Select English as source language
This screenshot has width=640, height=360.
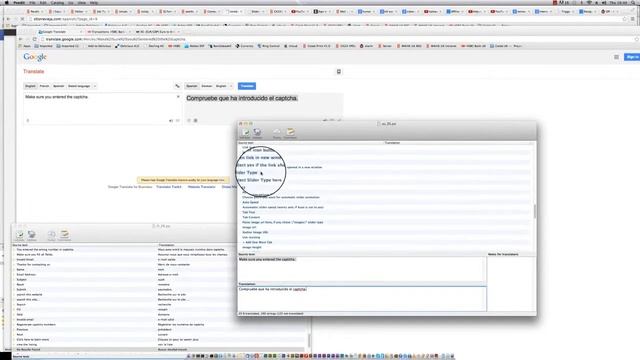(x=30, y=86)
